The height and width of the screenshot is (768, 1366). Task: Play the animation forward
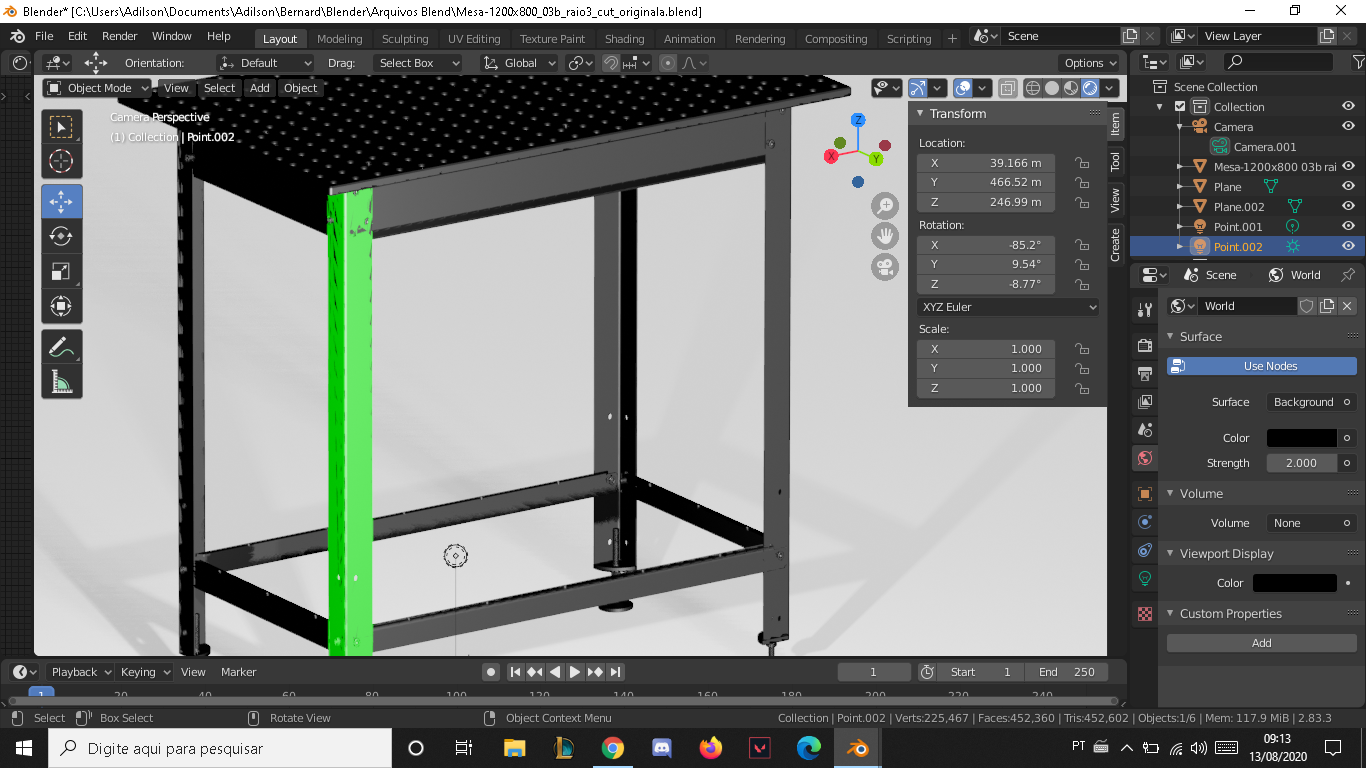575,672
